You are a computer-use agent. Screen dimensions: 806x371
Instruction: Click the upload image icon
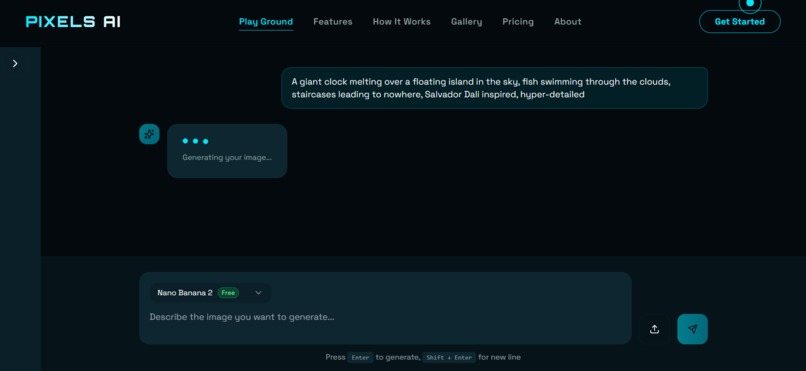654,329
